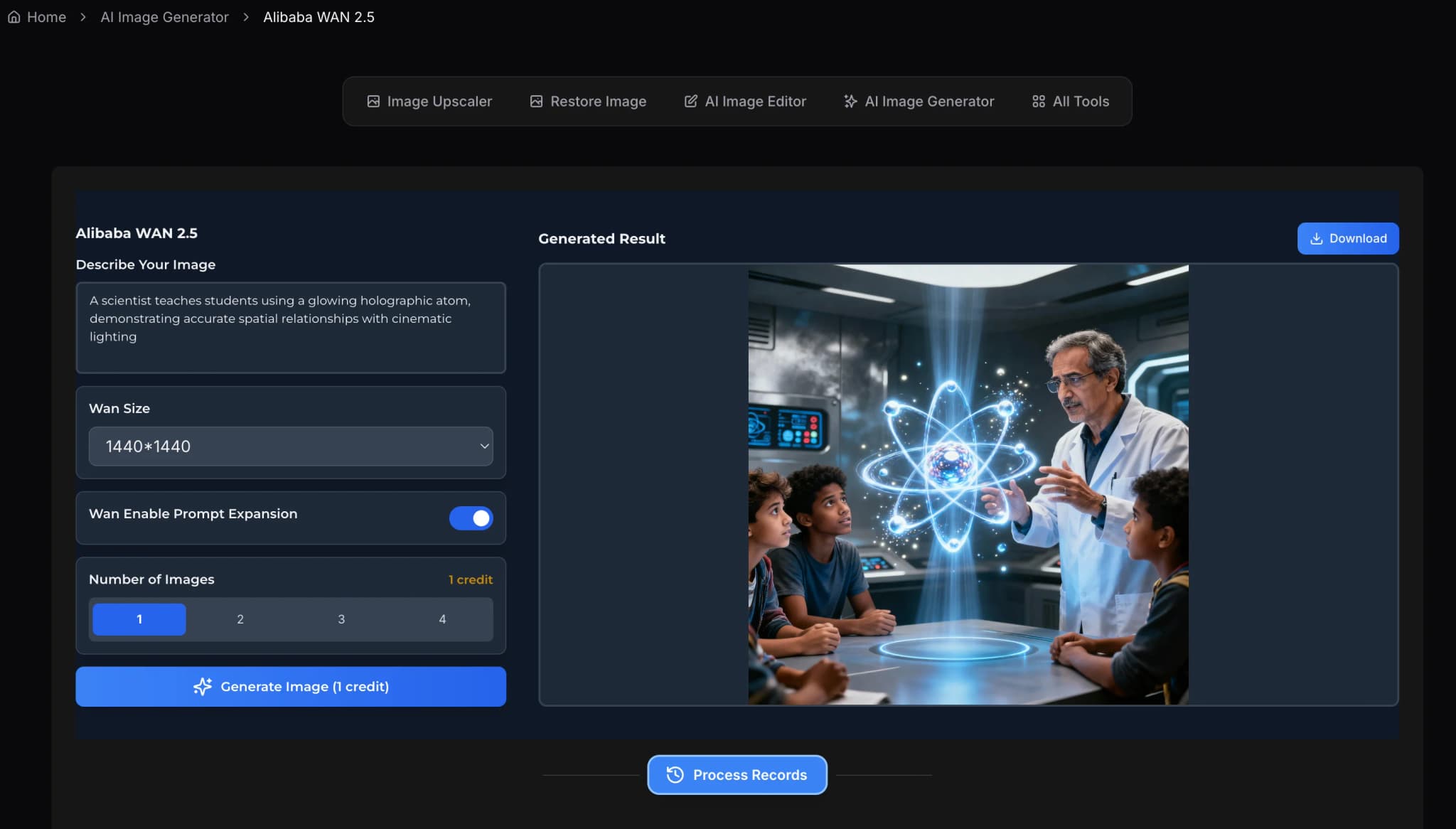Click the AI Image Editor pencil icon

point(690,102)
